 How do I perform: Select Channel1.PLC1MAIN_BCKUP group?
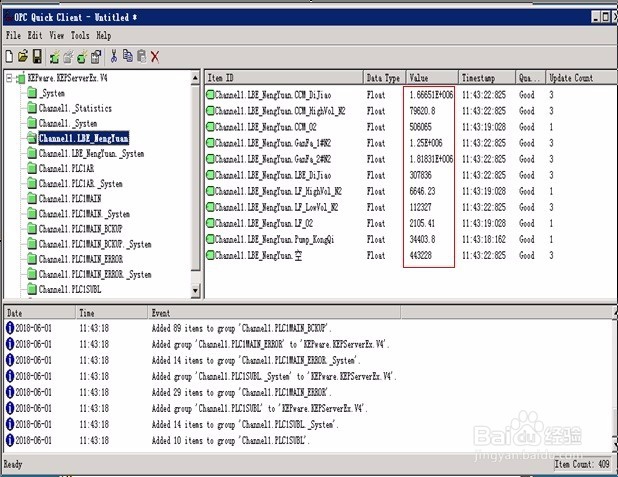click(80, 229)
